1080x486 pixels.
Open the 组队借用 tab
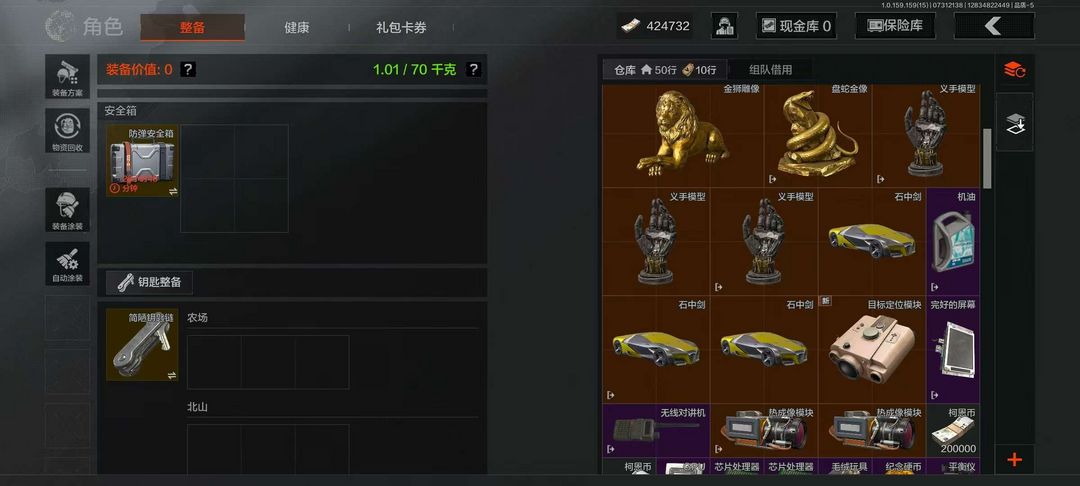pyautogui.click(x=770, y=70)
